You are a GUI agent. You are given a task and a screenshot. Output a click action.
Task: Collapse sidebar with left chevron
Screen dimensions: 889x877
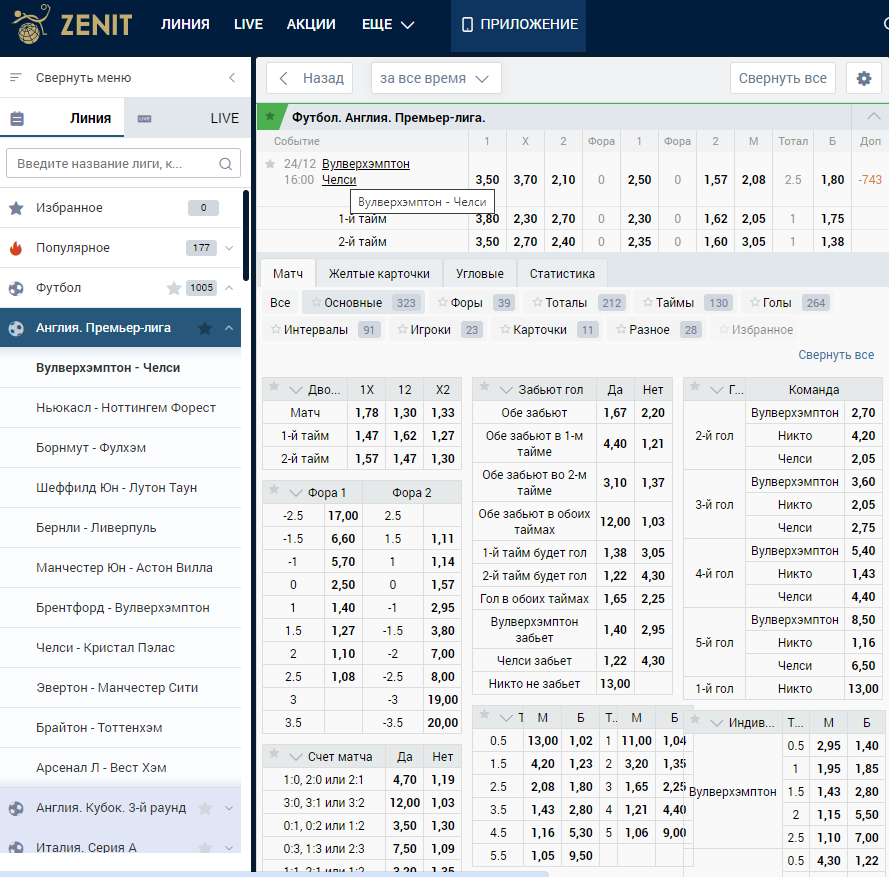coord(232,77)
